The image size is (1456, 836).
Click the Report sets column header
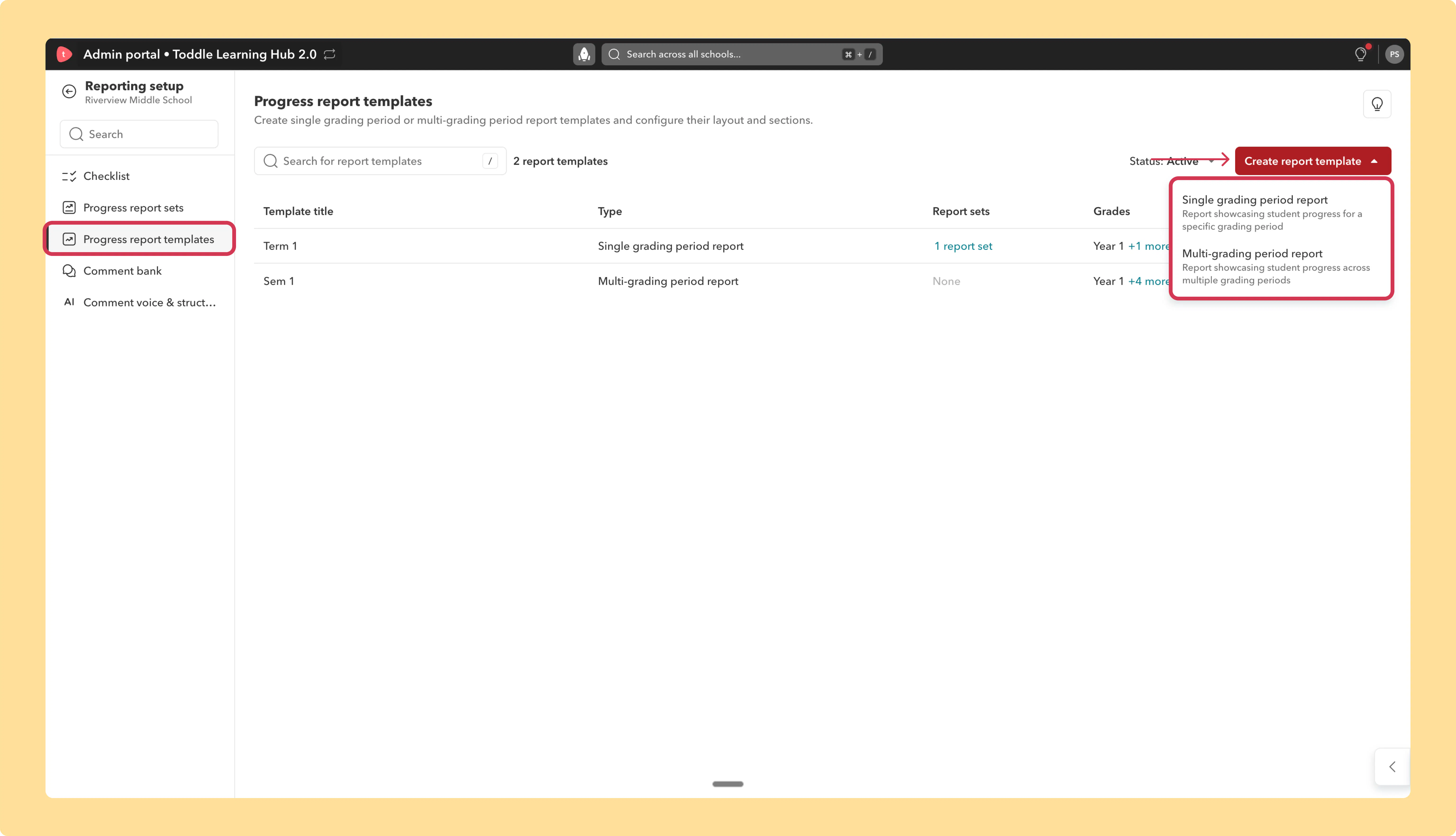tap(961, 211)
